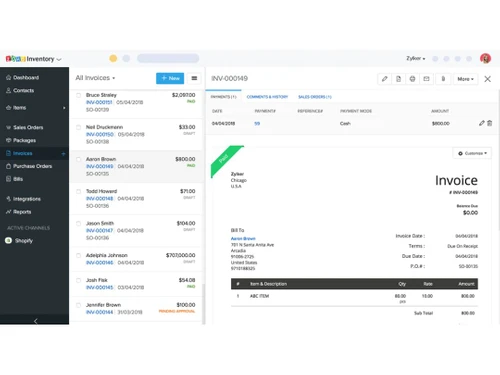This screenshot has height=375, width=500.
Task: Open Integrations in the sidebar
Action: tap(23, 199)
